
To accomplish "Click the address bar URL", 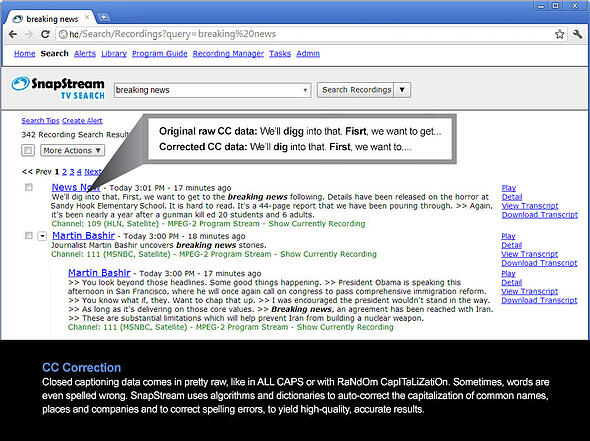I will pos(173,34).
